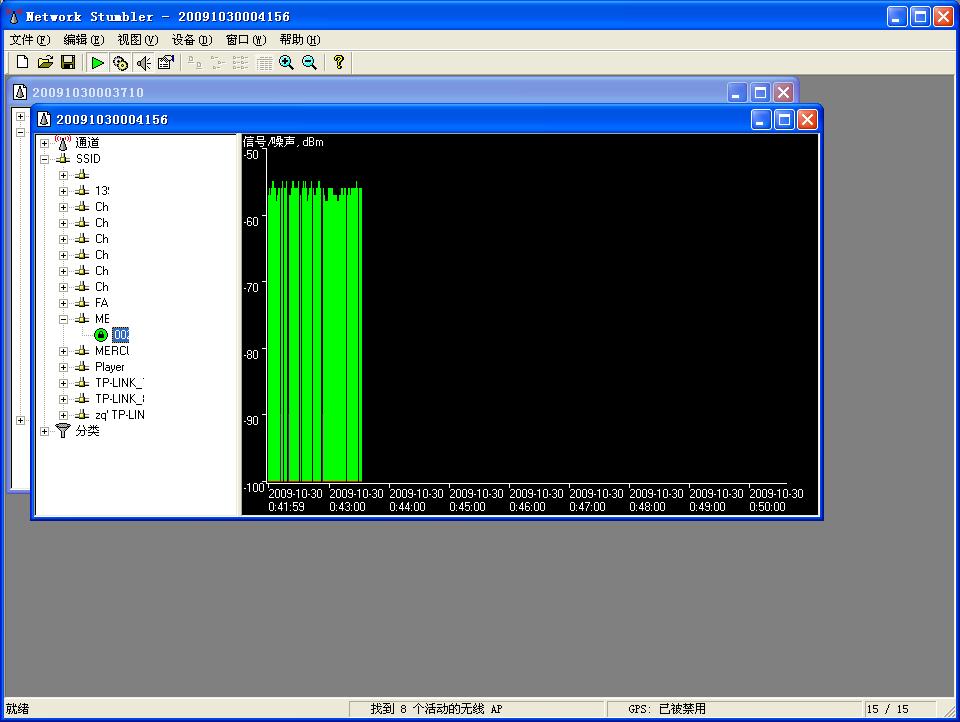960x722 pixels.
Task: Zoom in with the plus magnifier icon
Action: tap(287, 62)
